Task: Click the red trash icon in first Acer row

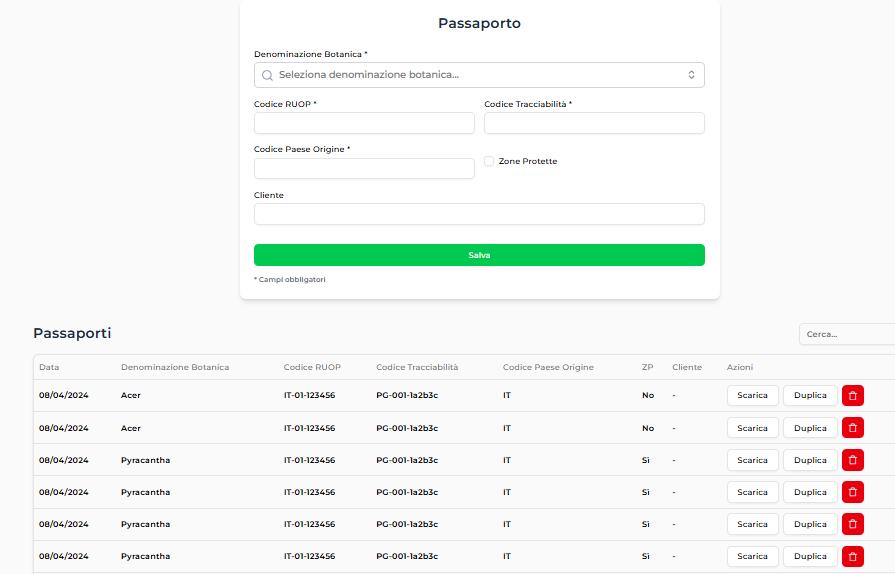Action: (852, 395)
